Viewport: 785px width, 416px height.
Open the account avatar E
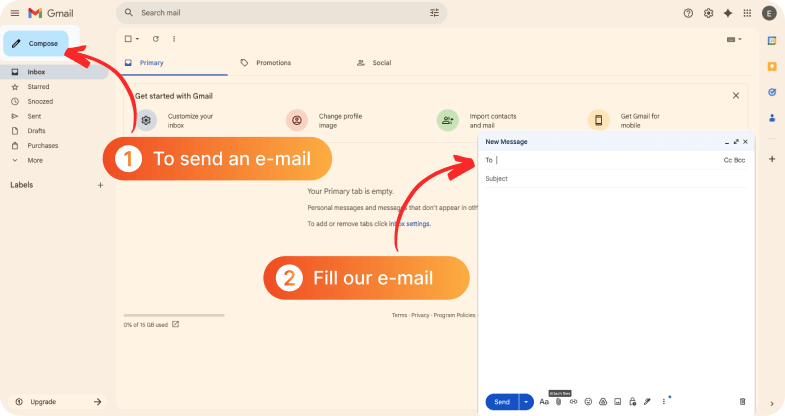[x=769, y=14]
